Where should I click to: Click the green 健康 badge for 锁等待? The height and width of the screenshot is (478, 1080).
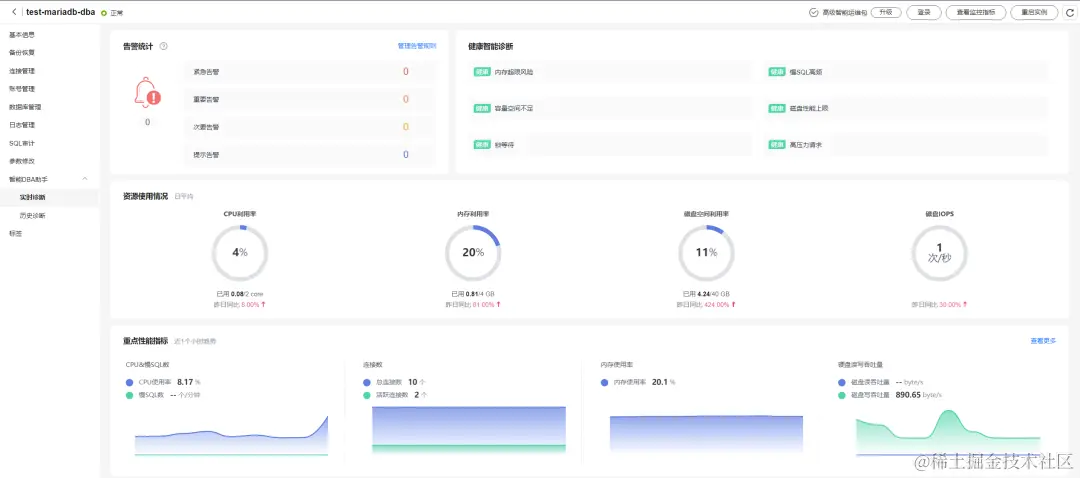point(482,145)
